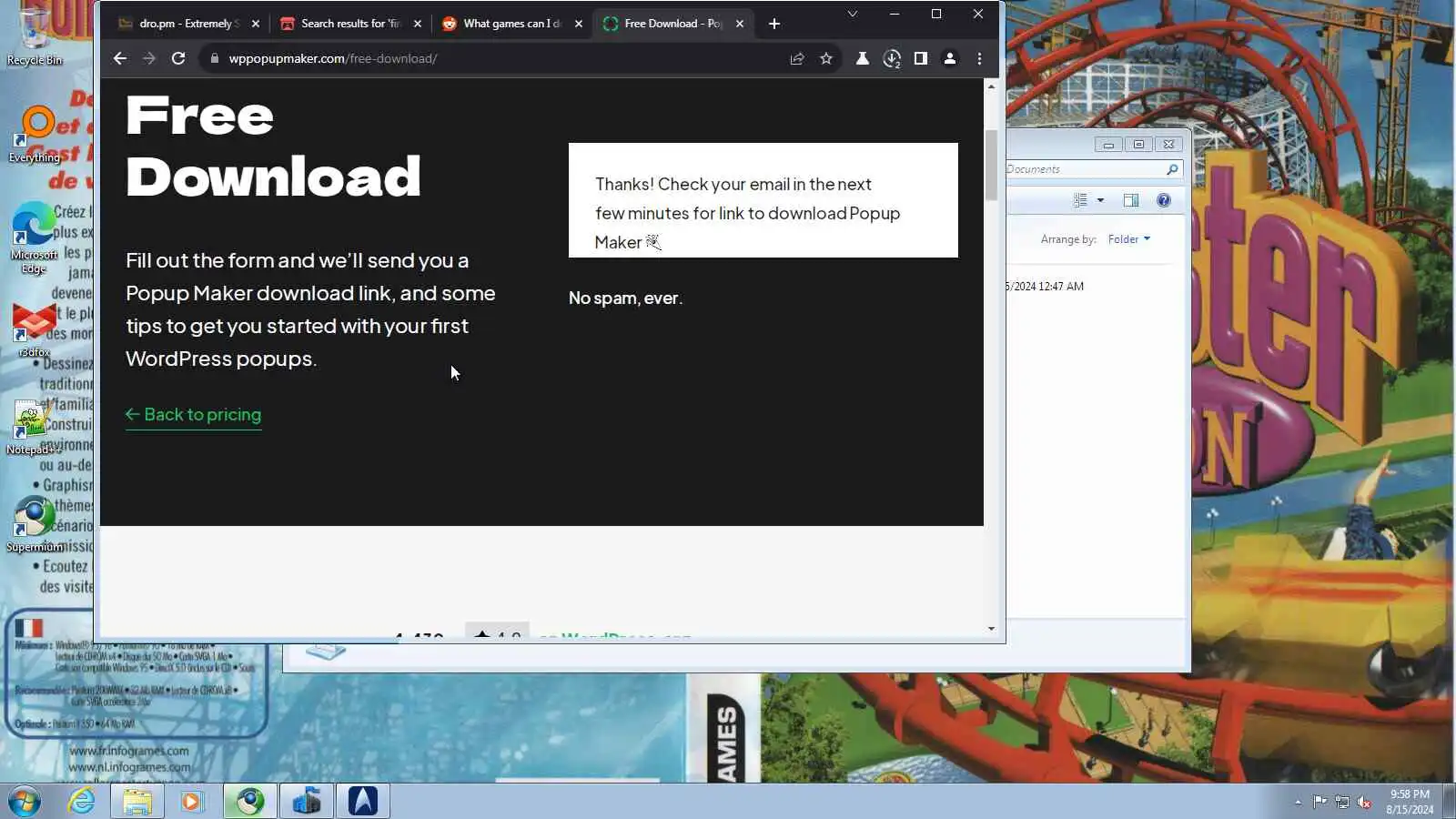This screenshot has height=819, width=1456.
Task: Open the Everything desktop shortcut
Action: pos(35,135)
